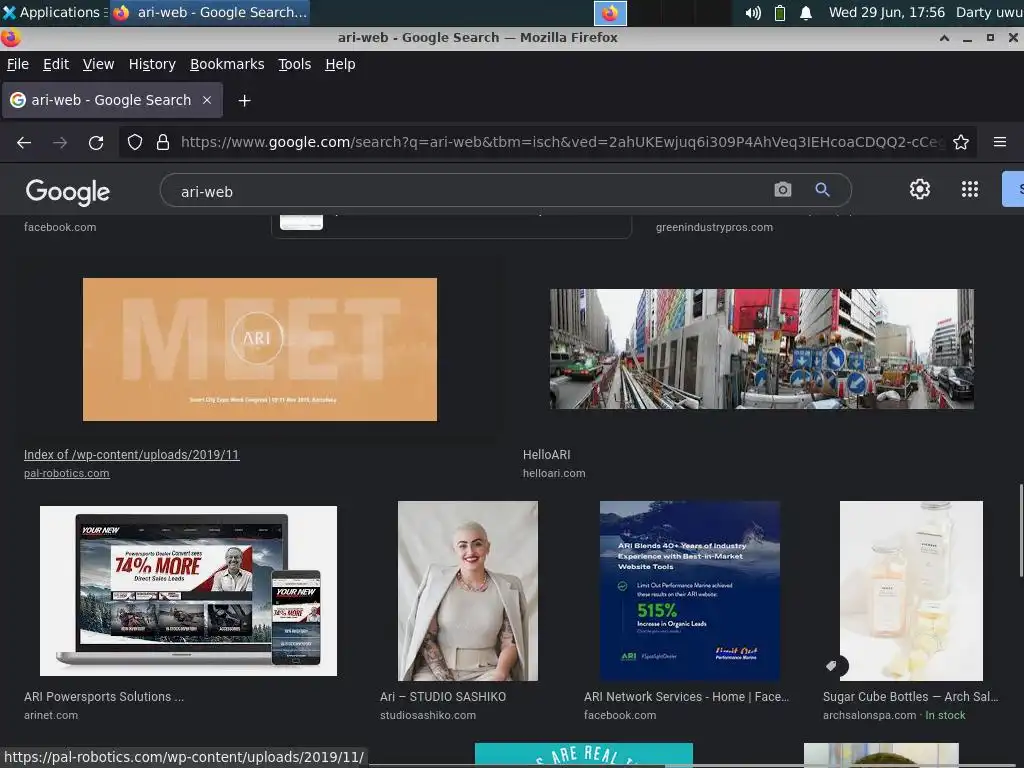This screenshot has width=1024, height=768.
Task: Open the Tools menu
Action: pos(295,64)
